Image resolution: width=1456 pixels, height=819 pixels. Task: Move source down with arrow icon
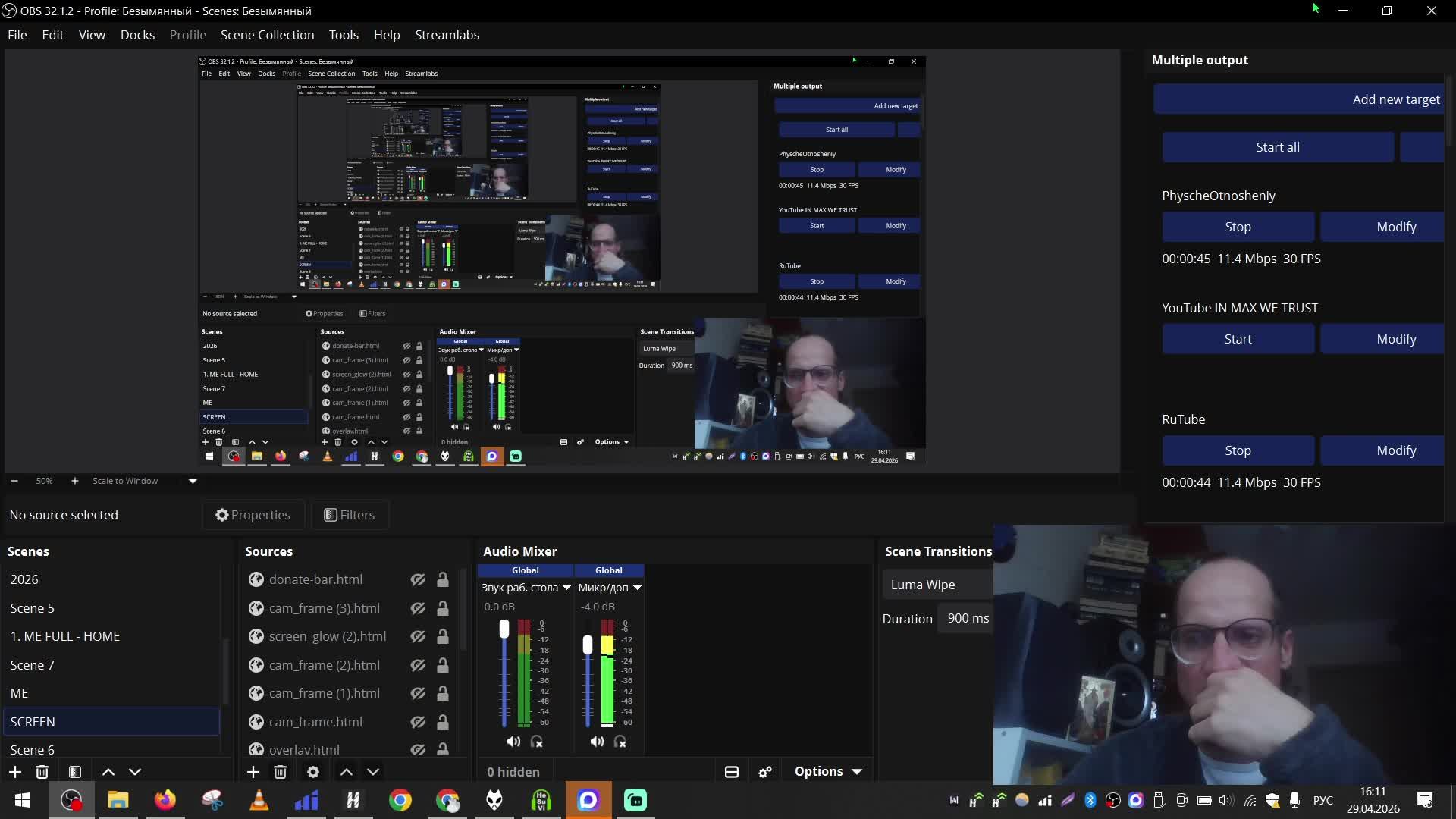tap(373, 772)
